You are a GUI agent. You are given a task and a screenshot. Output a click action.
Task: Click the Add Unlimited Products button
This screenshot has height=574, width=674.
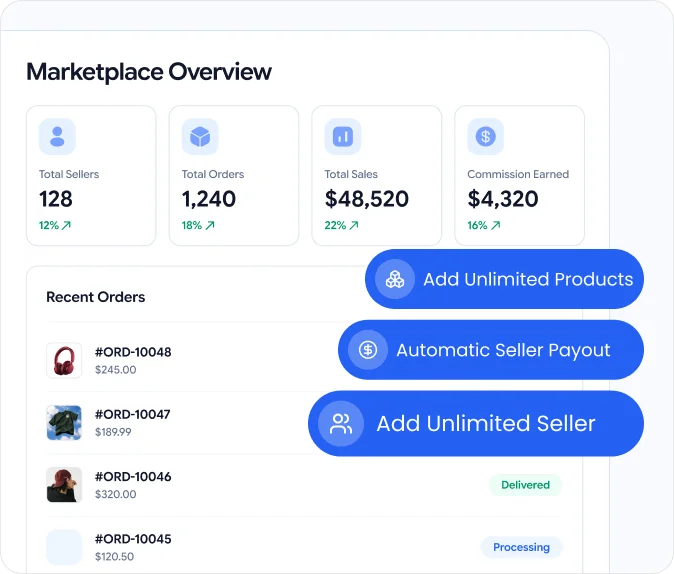tap(504, 279)
